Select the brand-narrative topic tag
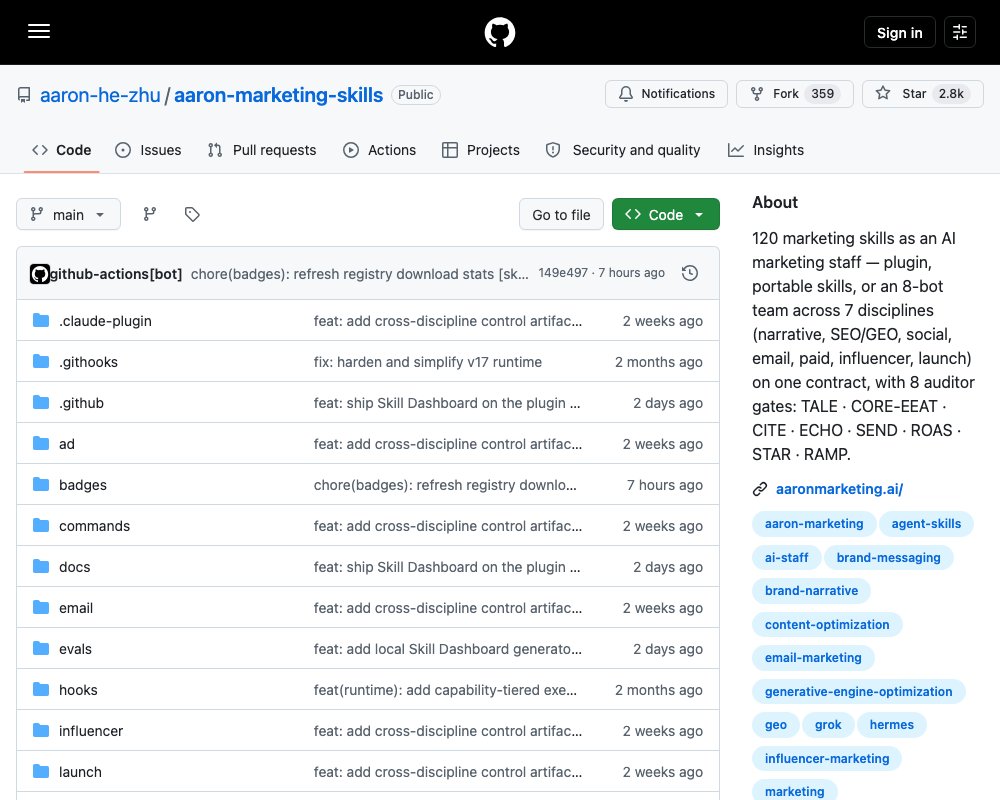Screen dimensions: 1000x800 tap(811, 591)
